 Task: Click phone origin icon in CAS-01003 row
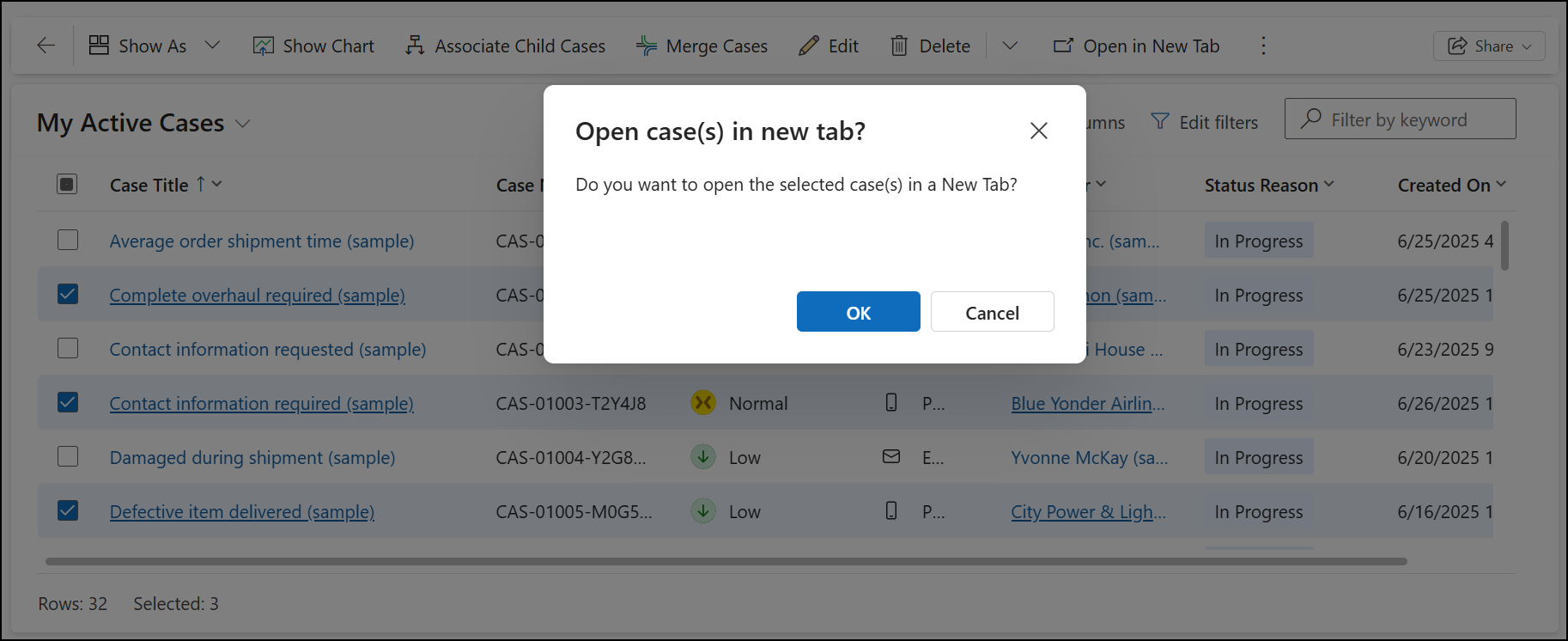click(891, 402)
